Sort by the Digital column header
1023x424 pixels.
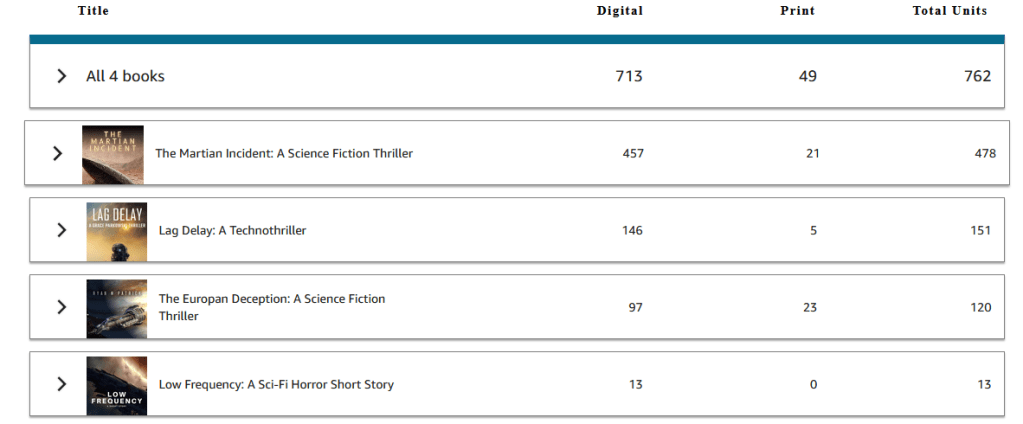620,11
